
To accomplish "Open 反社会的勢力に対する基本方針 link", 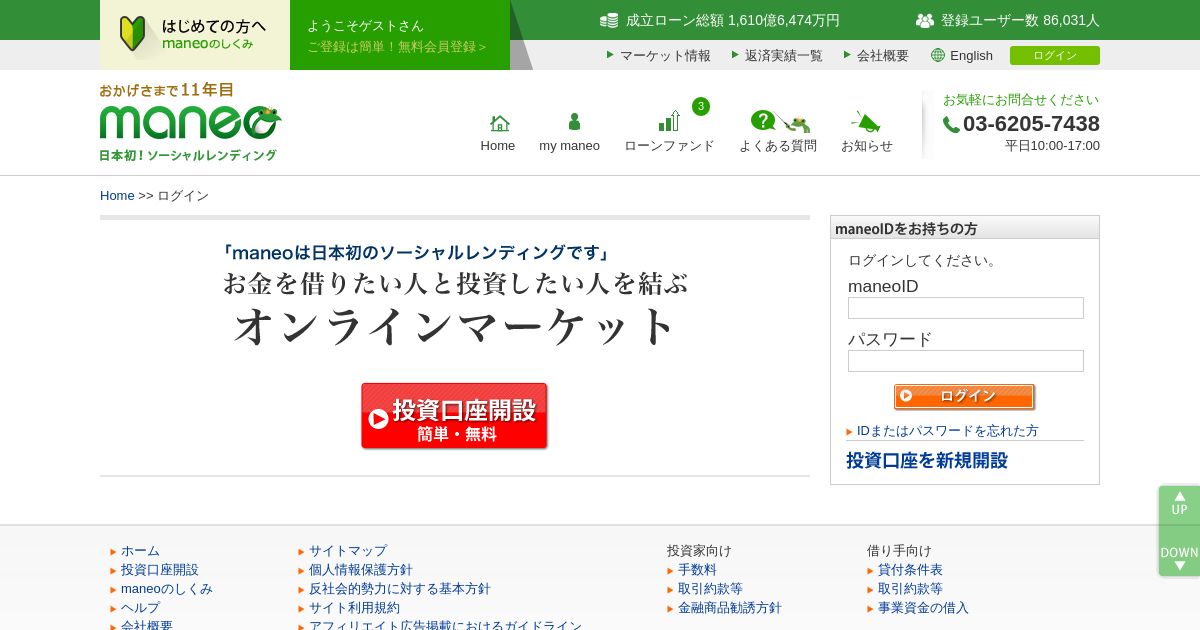I will (400, 588).
